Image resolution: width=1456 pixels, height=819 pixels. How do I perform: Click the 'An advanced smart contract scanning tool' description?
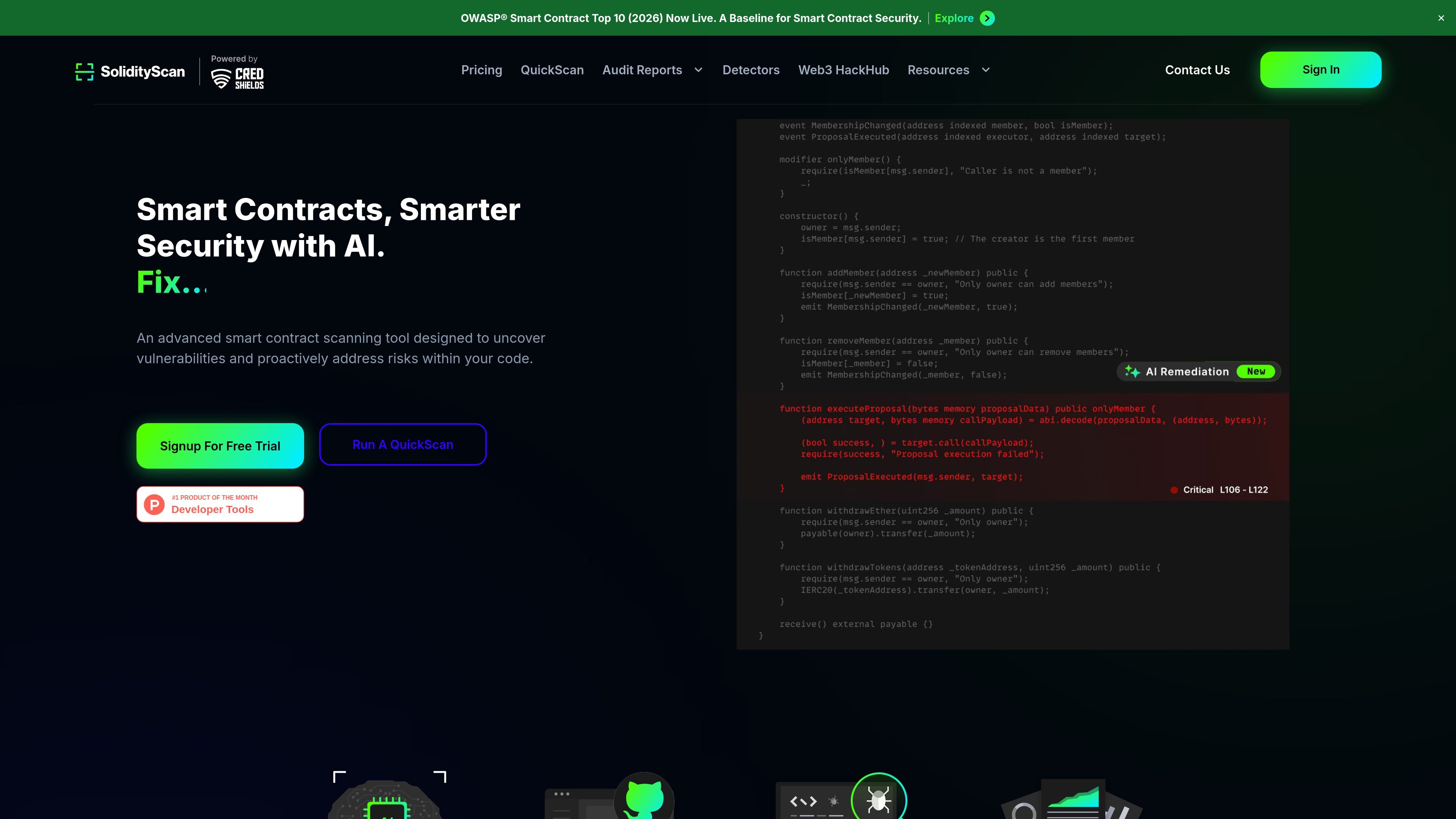(x=341, y=348)
